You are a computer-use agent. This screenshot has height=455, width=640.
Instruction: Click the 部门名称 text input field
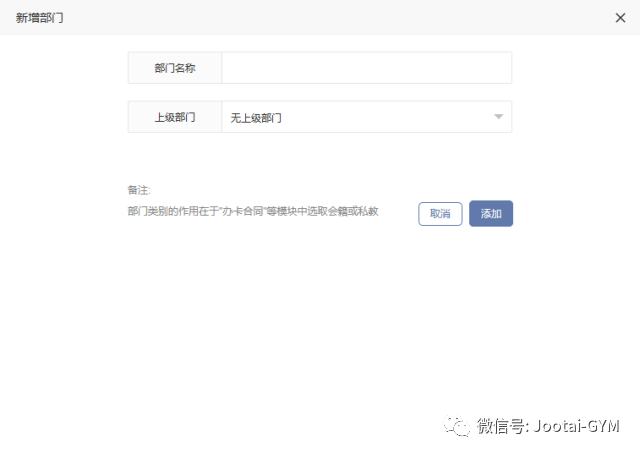(367, 68)
